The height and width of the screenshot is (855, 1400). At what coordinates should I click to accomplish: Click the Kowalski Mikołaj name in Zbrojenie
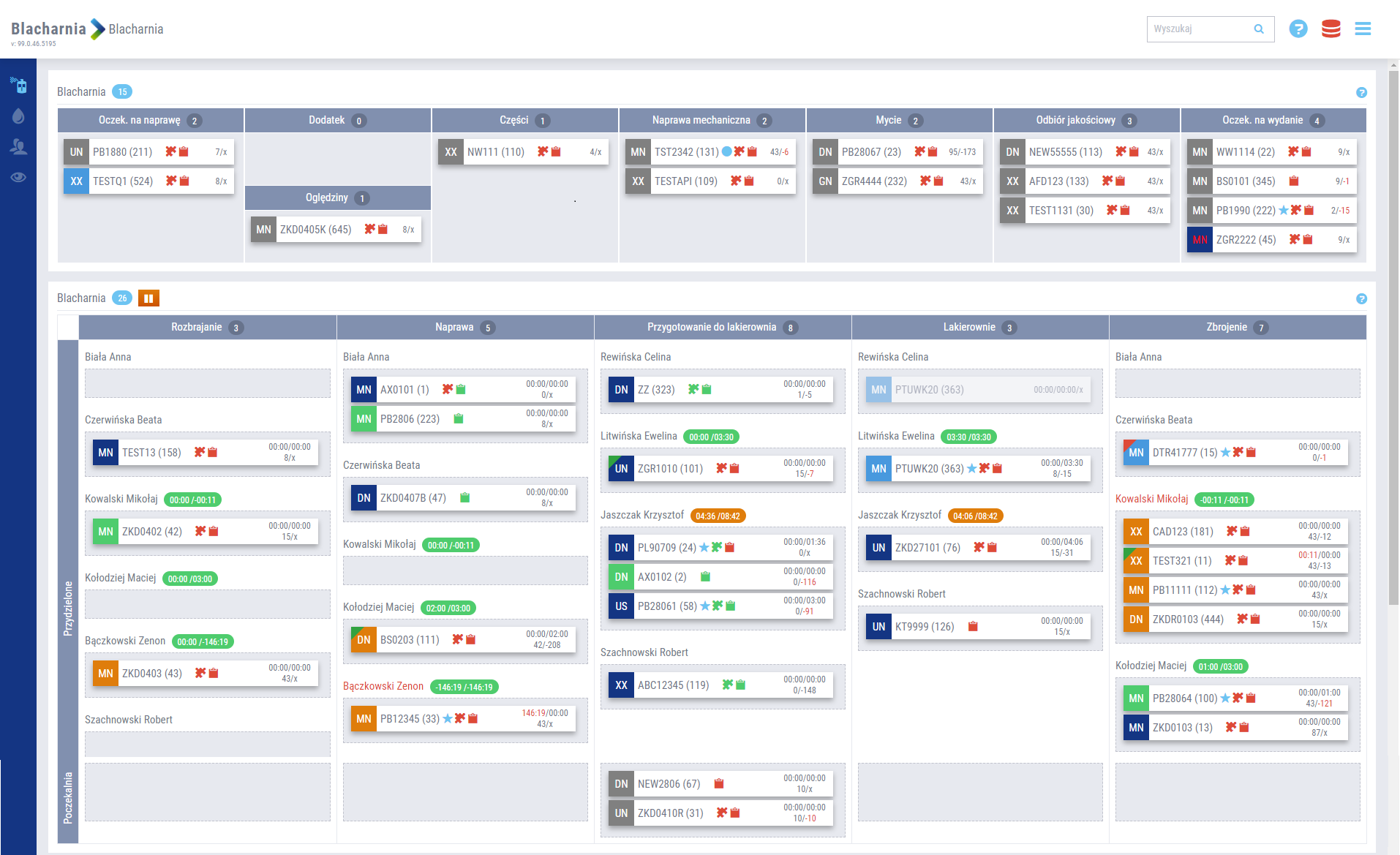(x=1151, y=499)
